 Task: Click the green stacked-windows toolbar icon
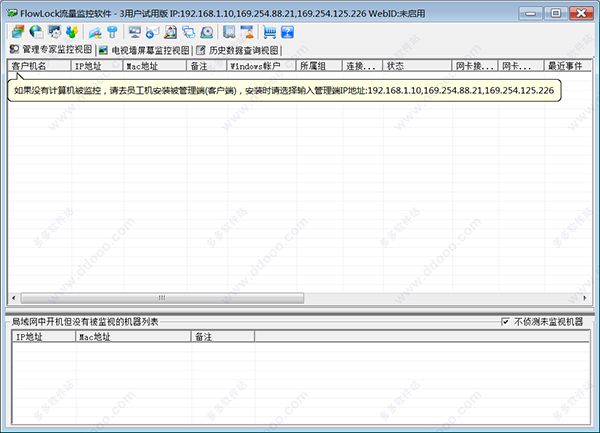[x=18, y=32]
